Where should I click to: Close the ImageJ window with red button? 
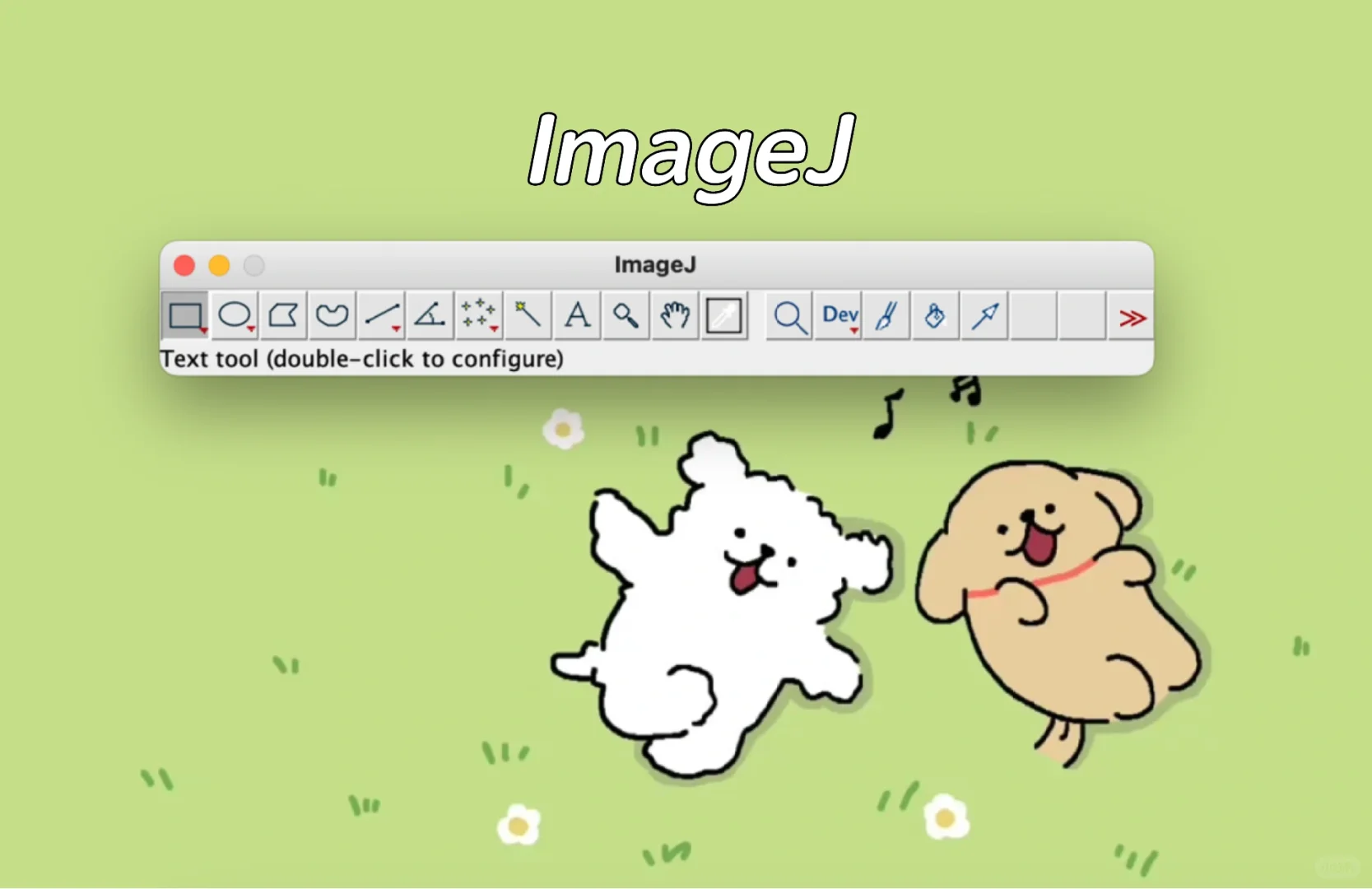pos(184,265)
